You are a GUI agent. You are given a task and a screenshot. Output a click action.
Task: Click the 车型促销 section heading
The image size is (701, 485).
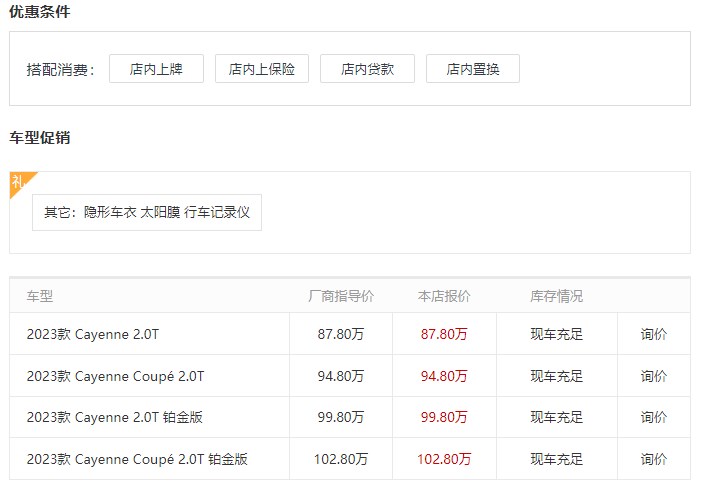pyautogui.click(x=40, y=138)
